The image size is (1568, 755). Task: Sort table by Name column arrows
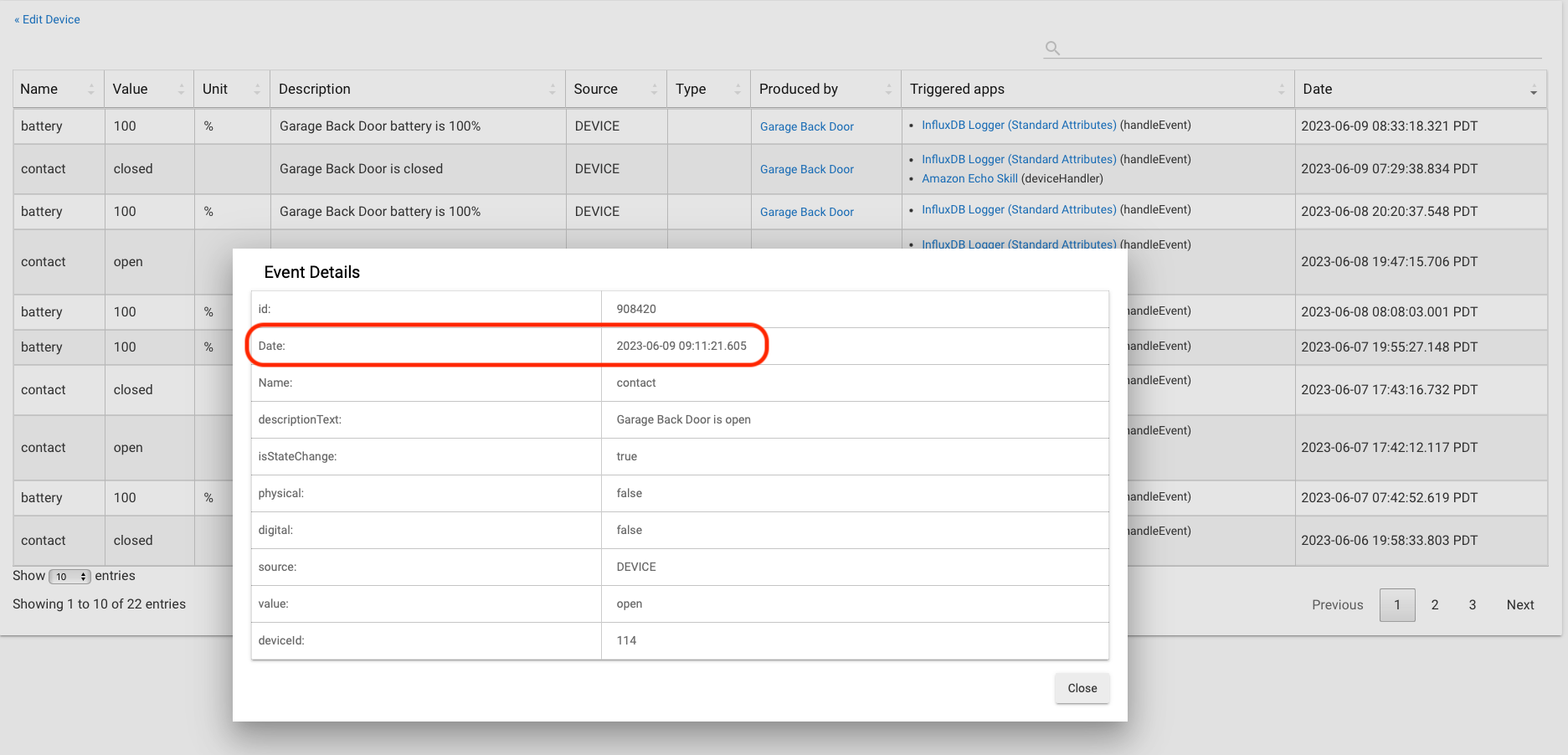pyautogui.click(x=91, y=90)
